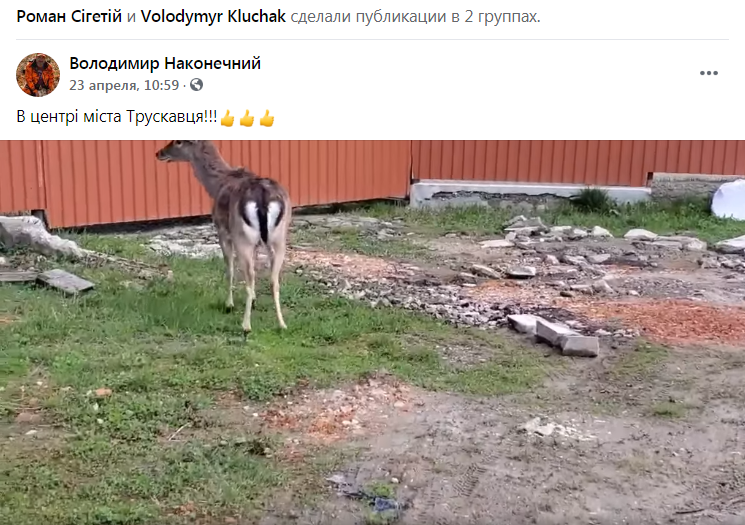Click the middle thumbs-up emoji in post
The image size is (745, 525).
point(247,118)
